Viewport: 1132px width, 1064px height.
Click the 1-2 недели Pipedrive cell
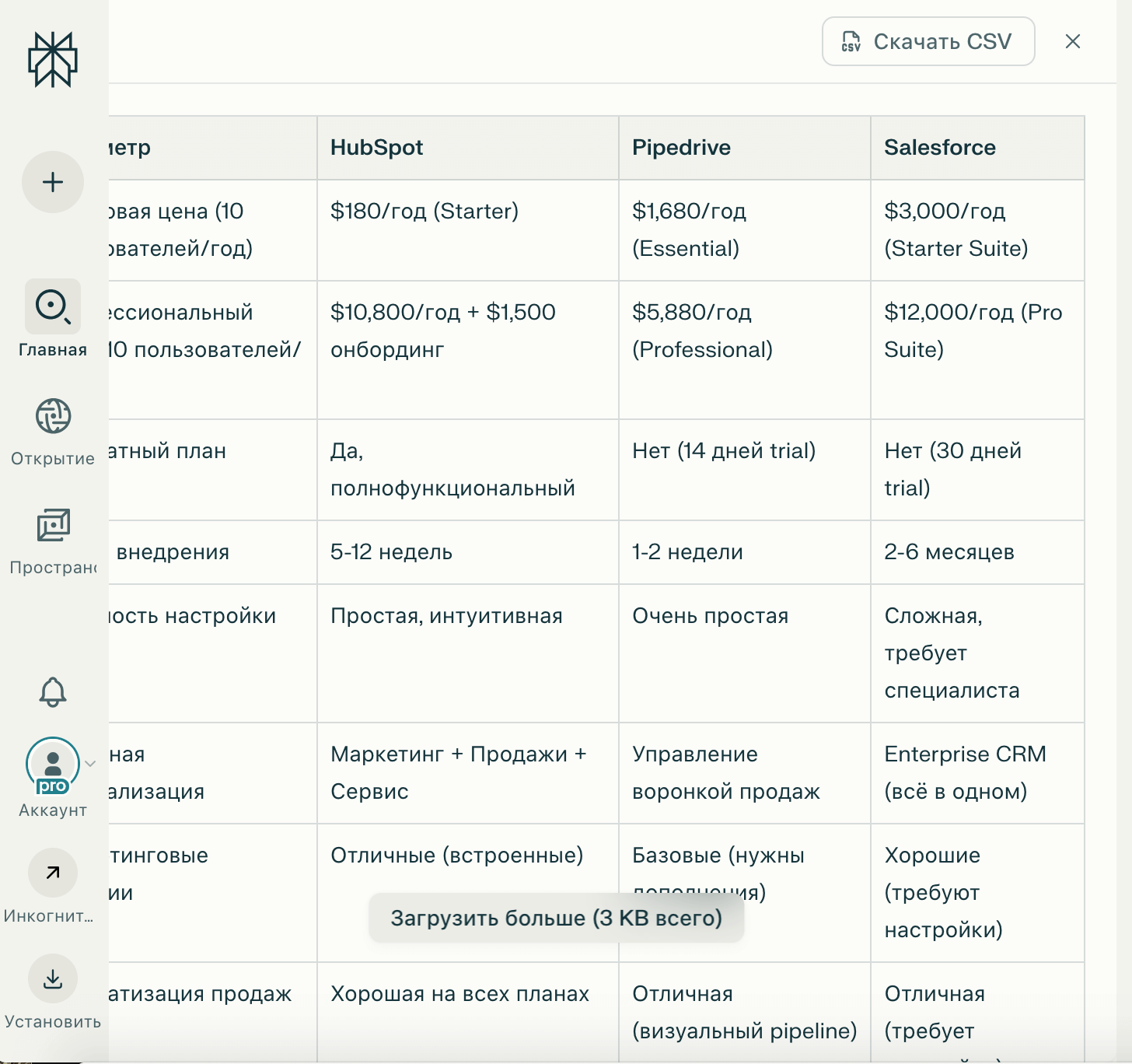pyautogui.click(x=687, y=552)
